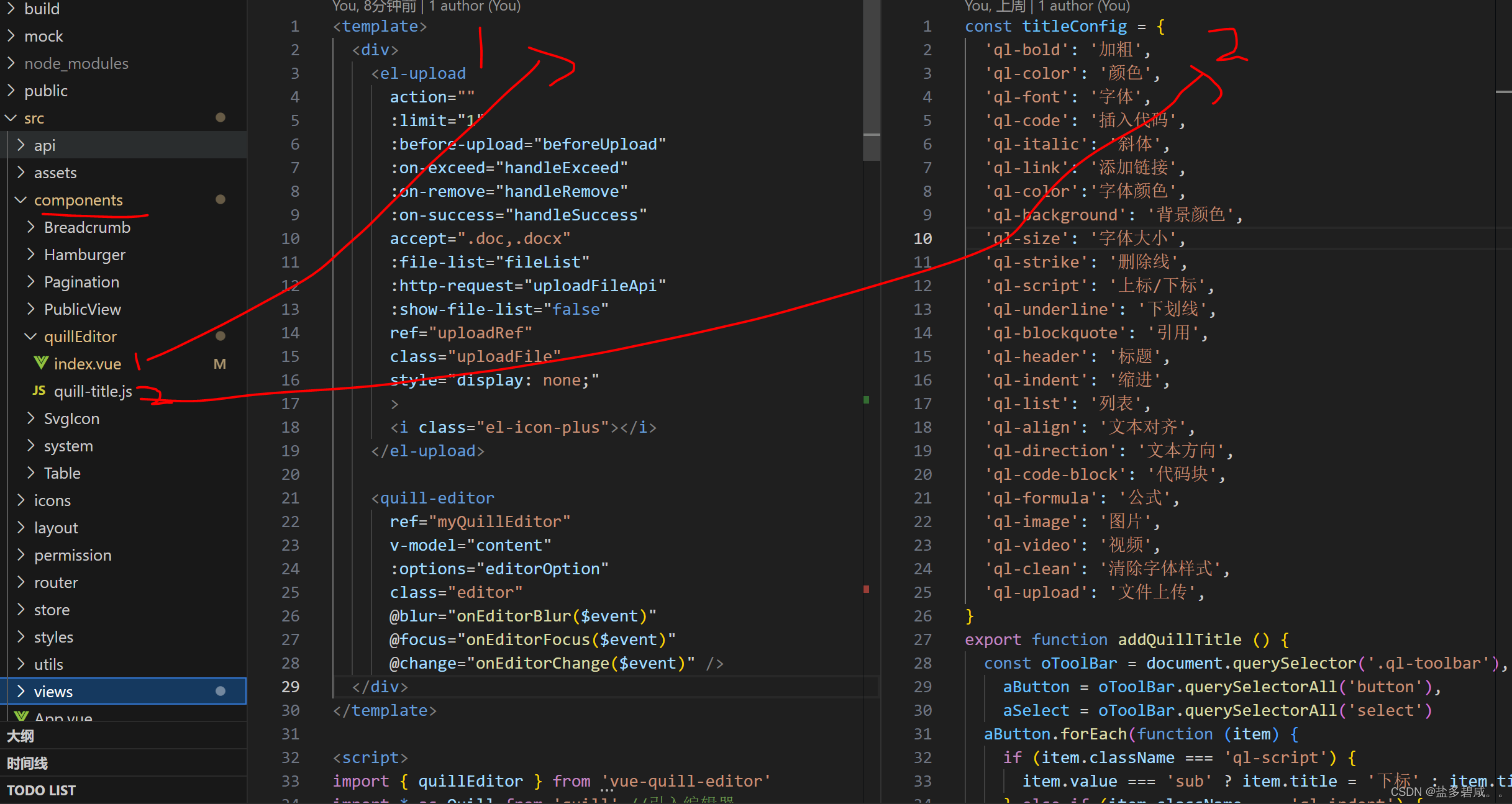Click the left editor's vertical scrollbar thumb

point(872,81)
